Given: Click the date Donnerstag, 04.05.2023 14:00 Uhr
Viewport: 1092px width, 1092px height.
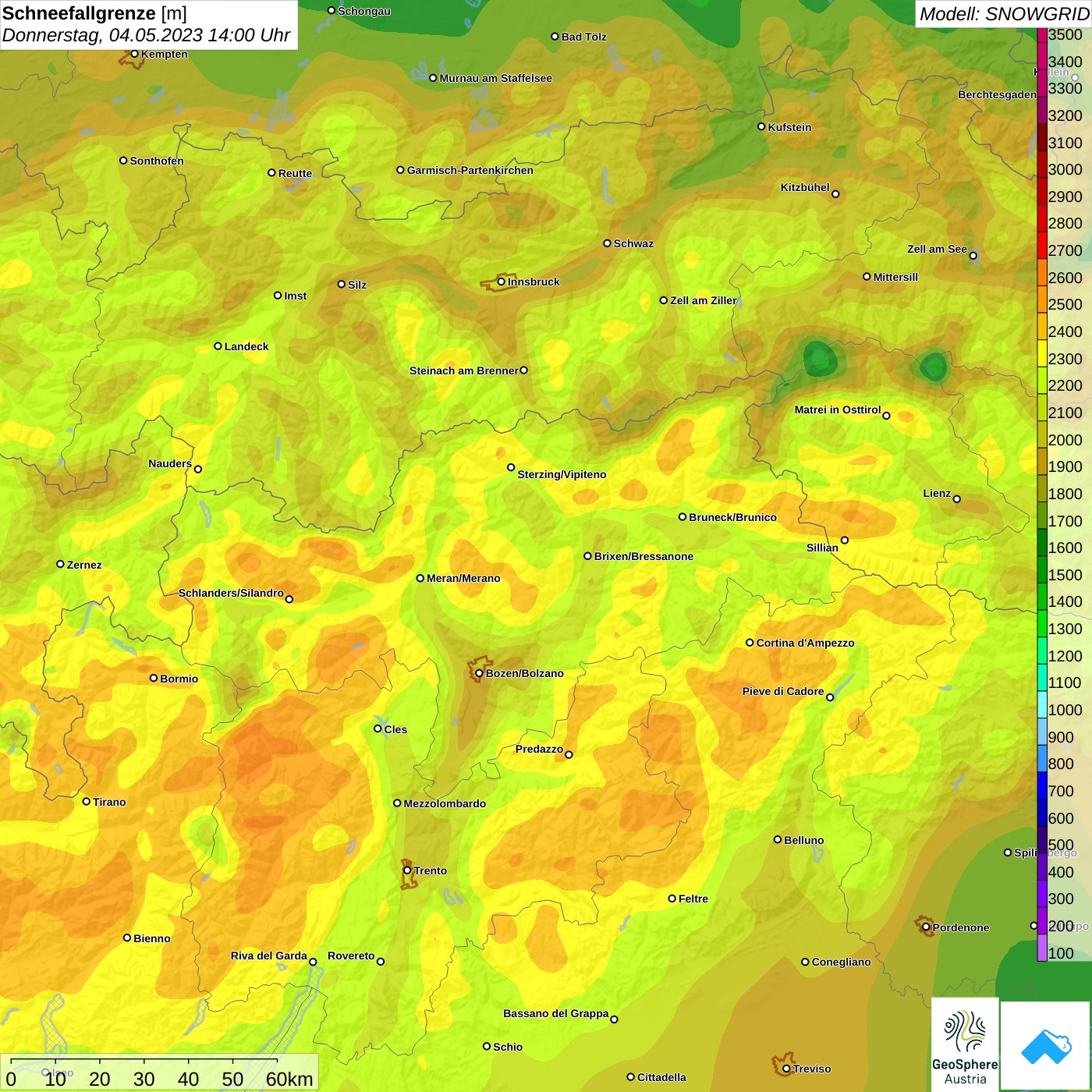Looking at the screenshot, I should pos(146,35).
